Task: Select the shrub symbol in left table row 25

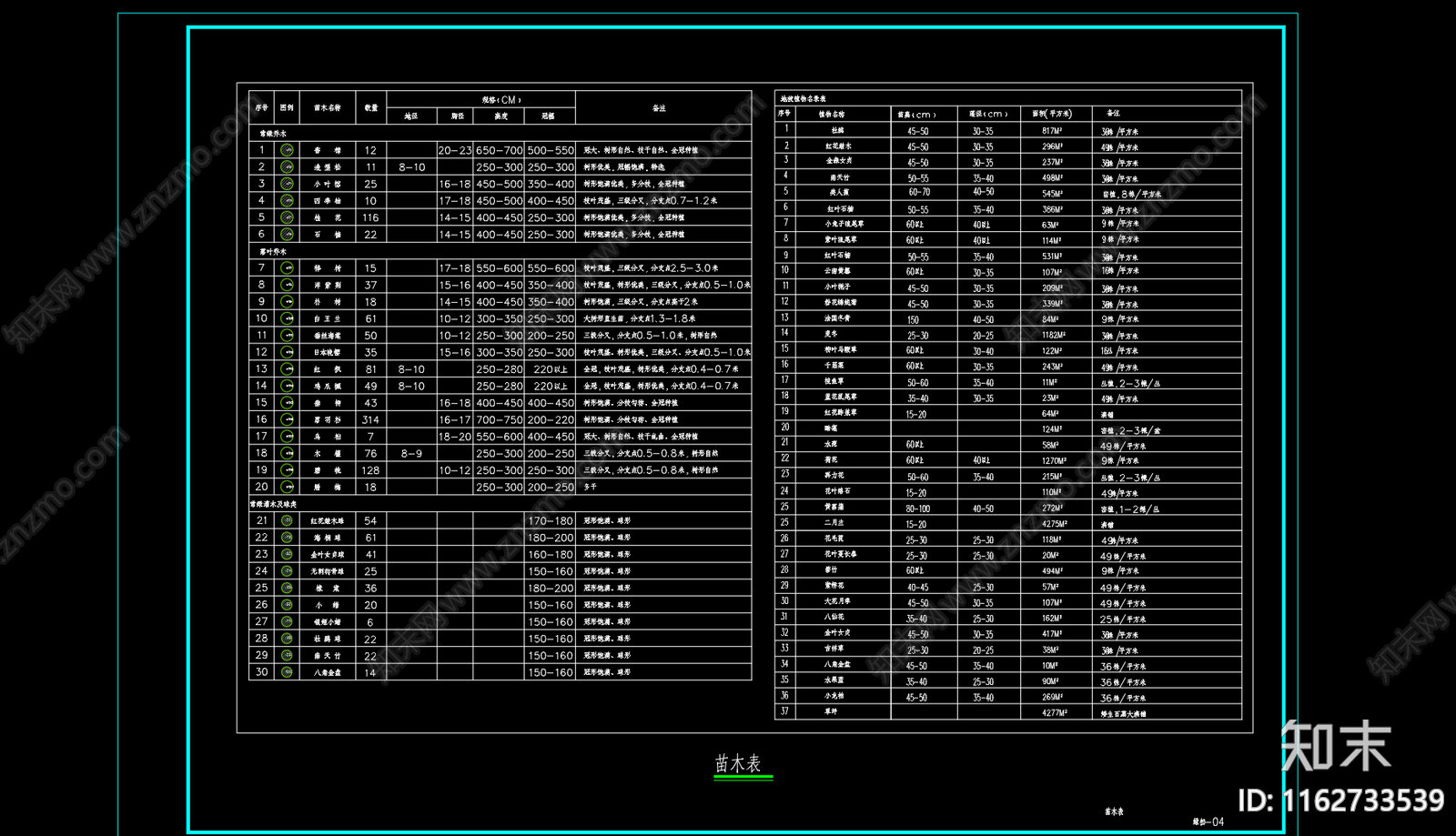Action: point(287,588)
